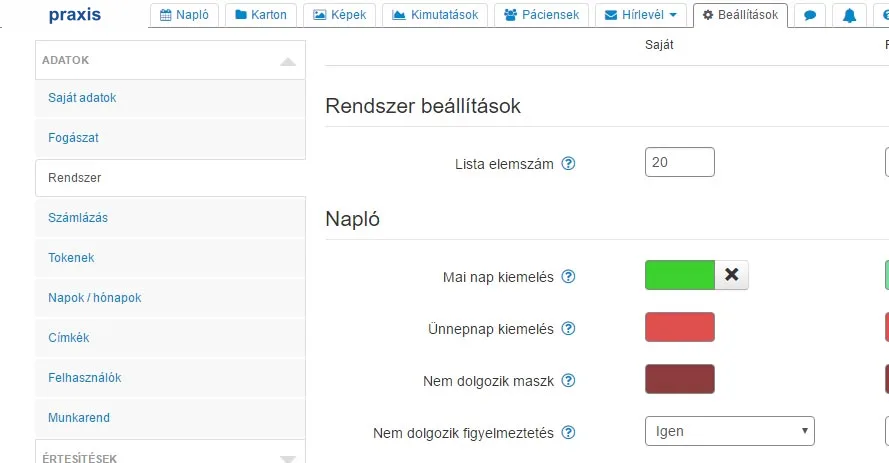Click the praxis logo
The image size is (889, 463).
coord(75,15)
